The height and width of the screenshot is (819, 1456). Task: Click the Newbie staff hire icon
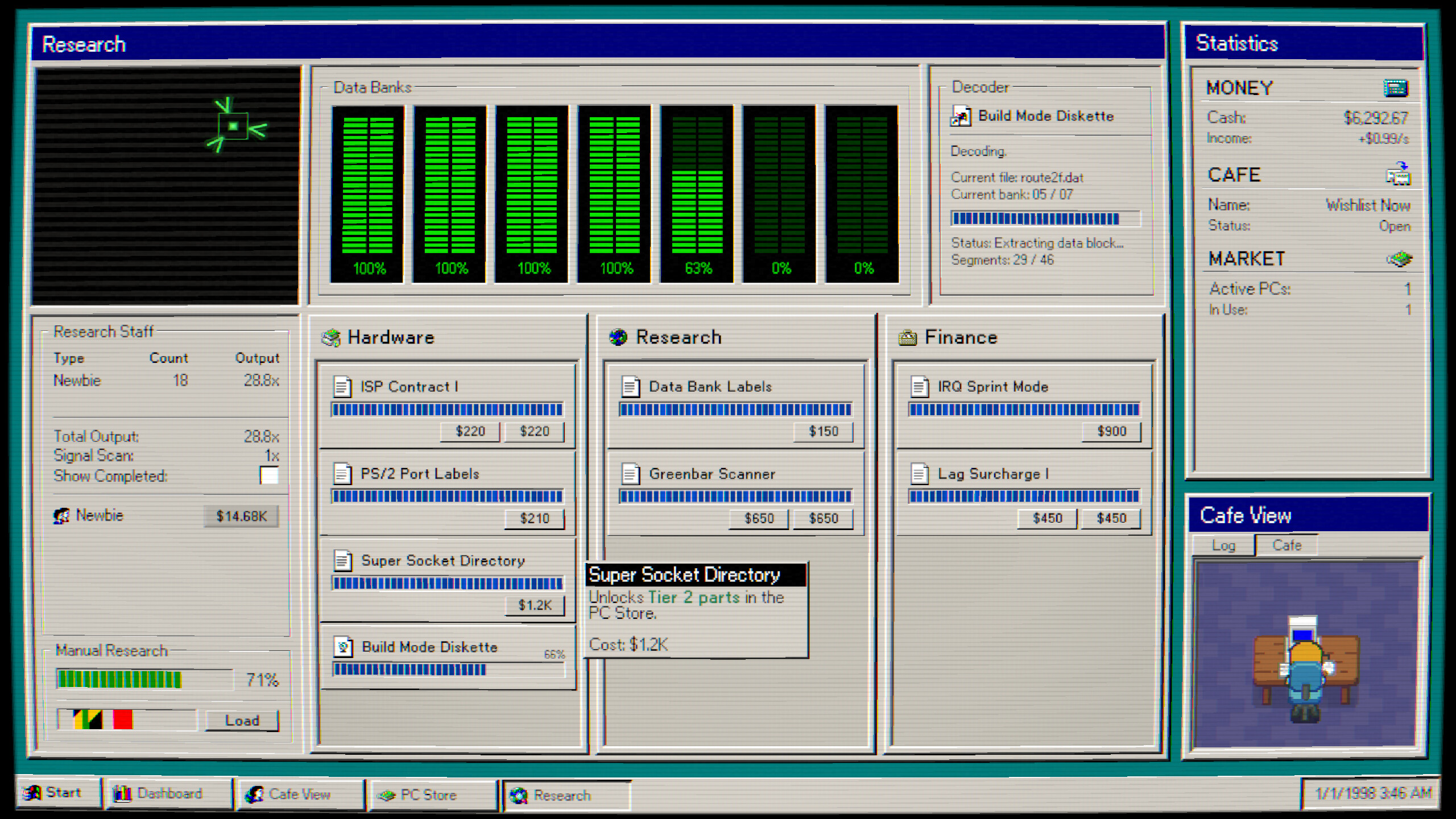pyautogui.click(x=61, y=516)
